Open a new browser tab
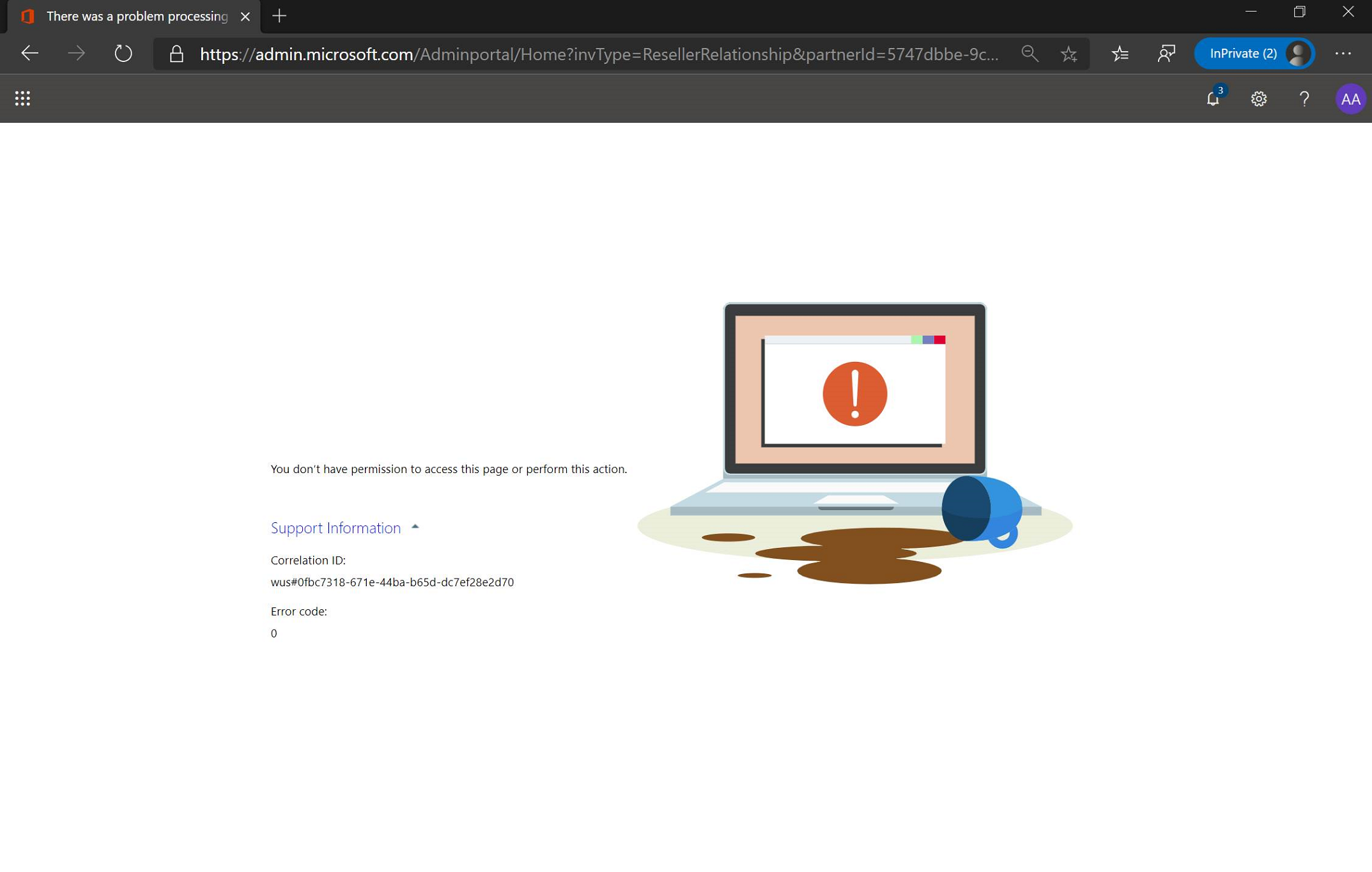This screenshot has width=1372, height=872. 279,17
